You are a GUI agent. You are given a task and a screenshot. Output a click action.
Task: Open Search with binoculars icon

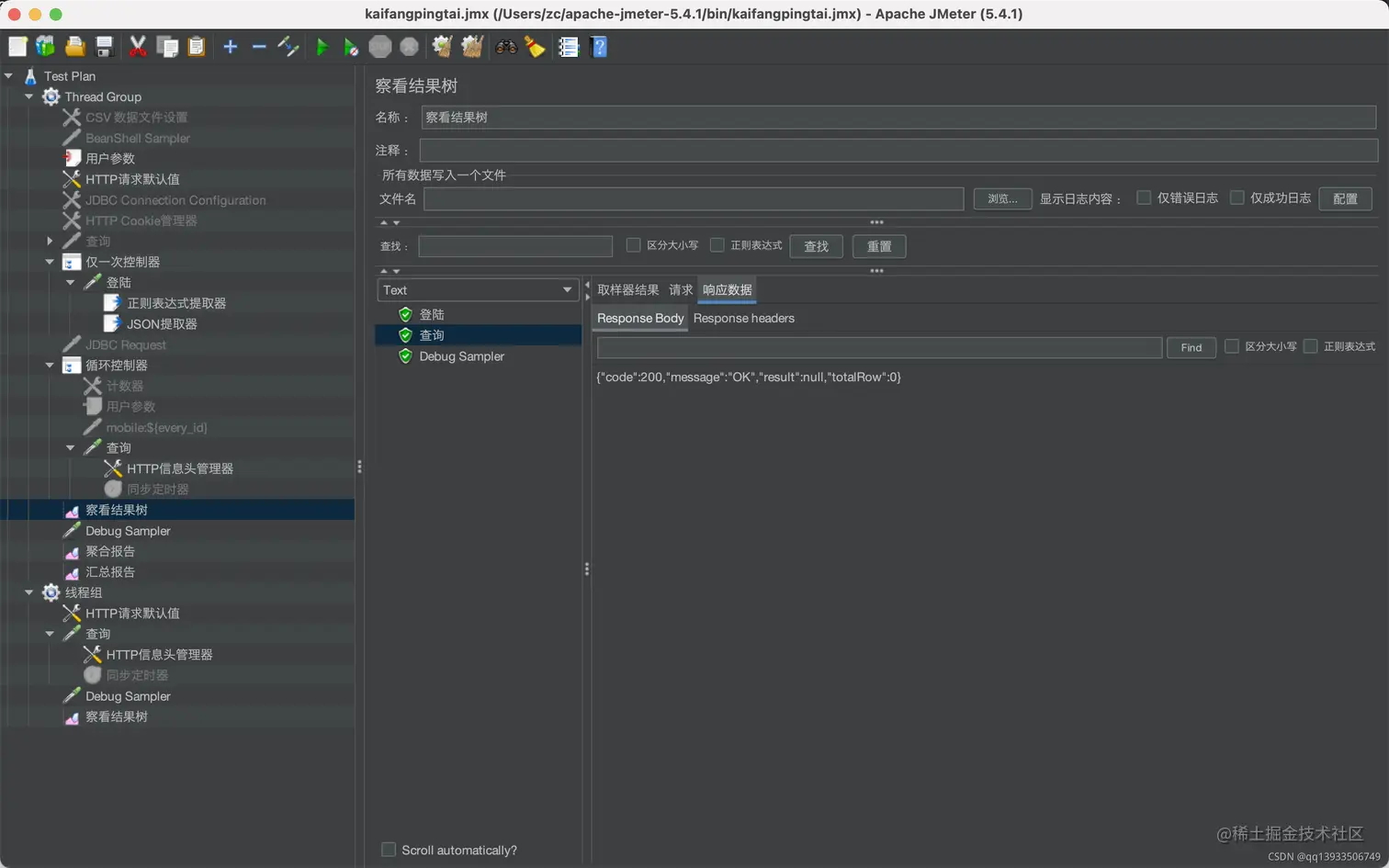[x=506, y=47]
